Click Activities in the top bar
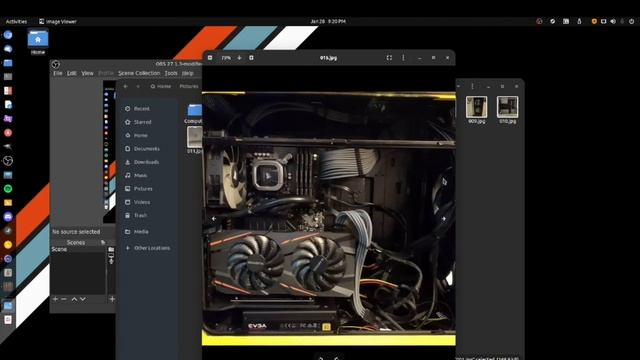Image resolution: width=640 pixels, height=360 pixels. [16, 21]
